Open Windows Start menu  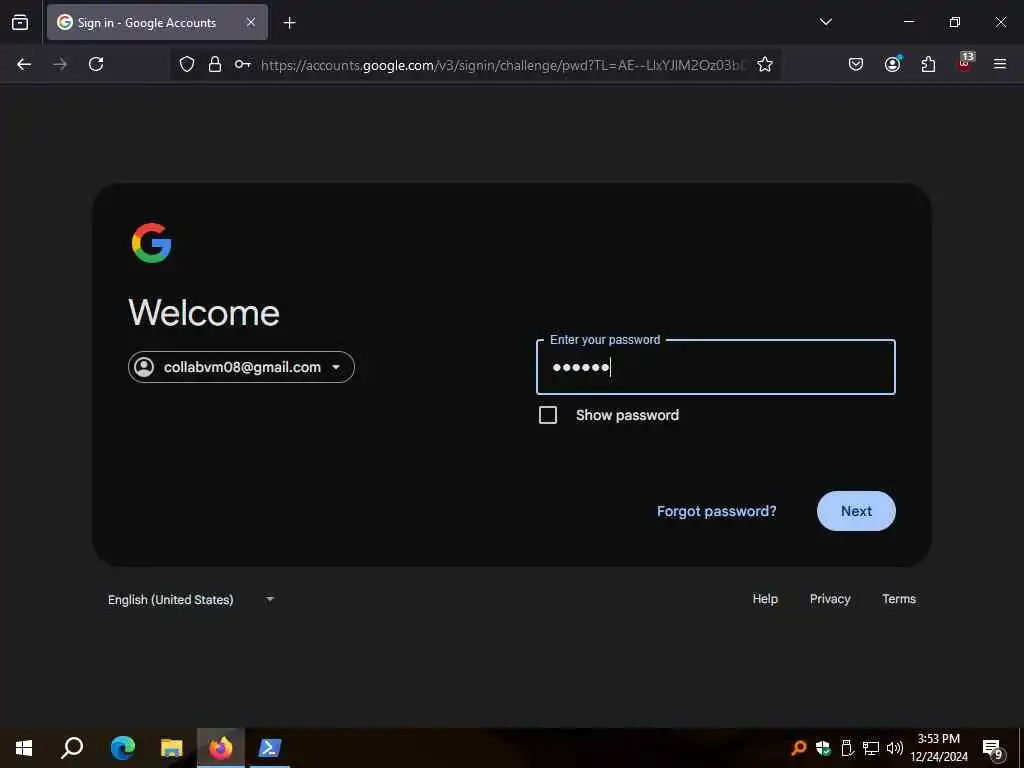24,748
